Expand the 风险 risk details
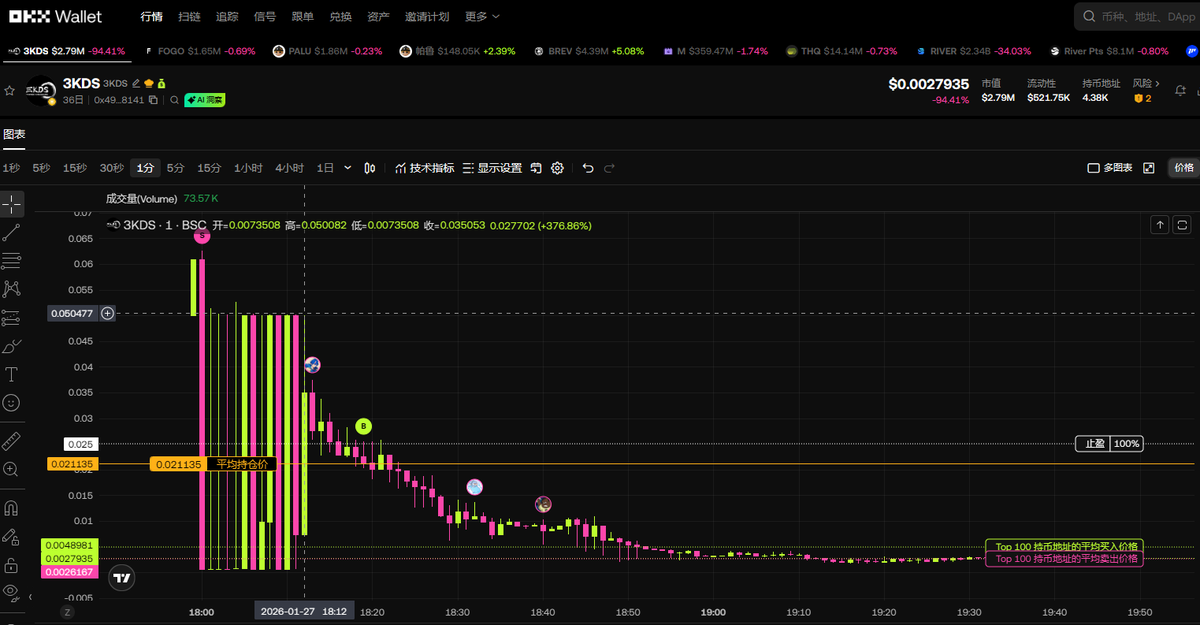Image resolution: width=1200 pixels, height=625 pixels. (1146, 84)
